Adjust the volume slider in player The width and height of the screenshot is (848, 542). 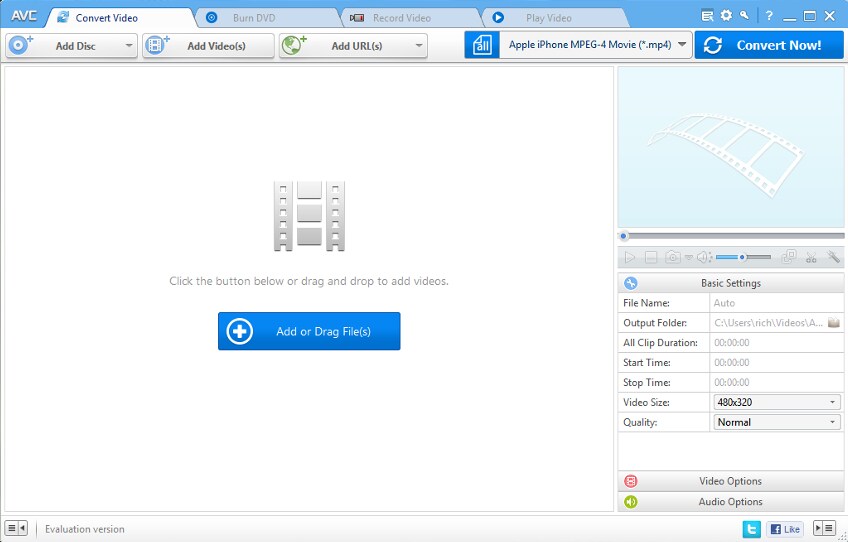(742, 258)
